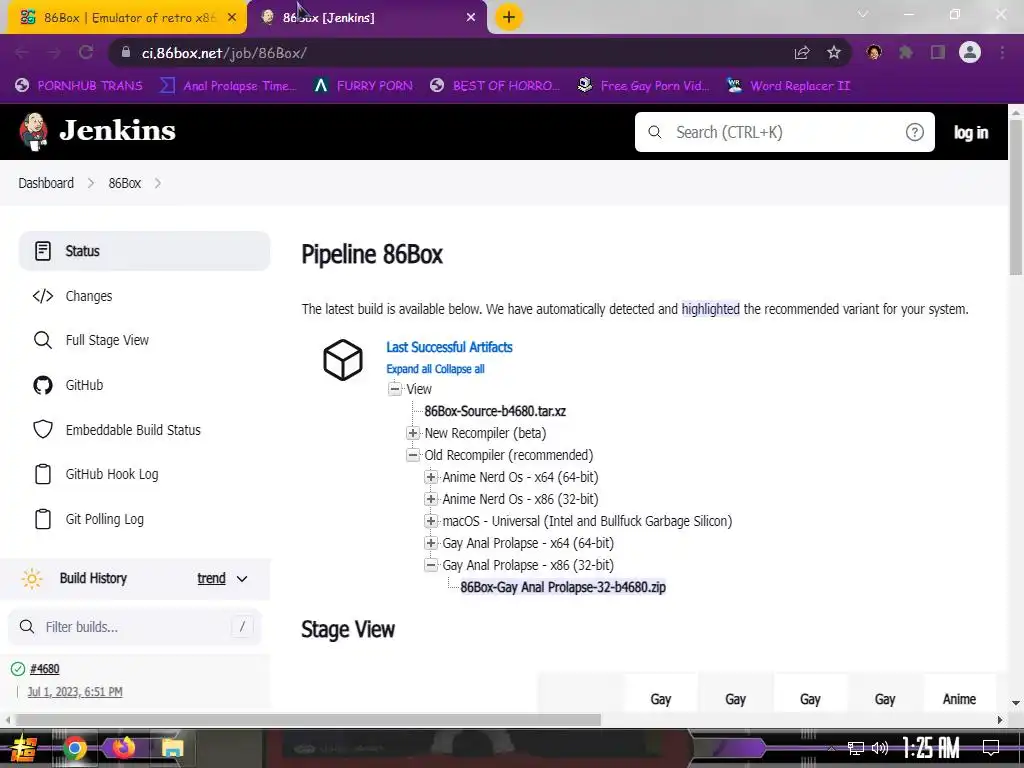
Task: Click the green success check icon for build #4680
Action: [18, 669]
